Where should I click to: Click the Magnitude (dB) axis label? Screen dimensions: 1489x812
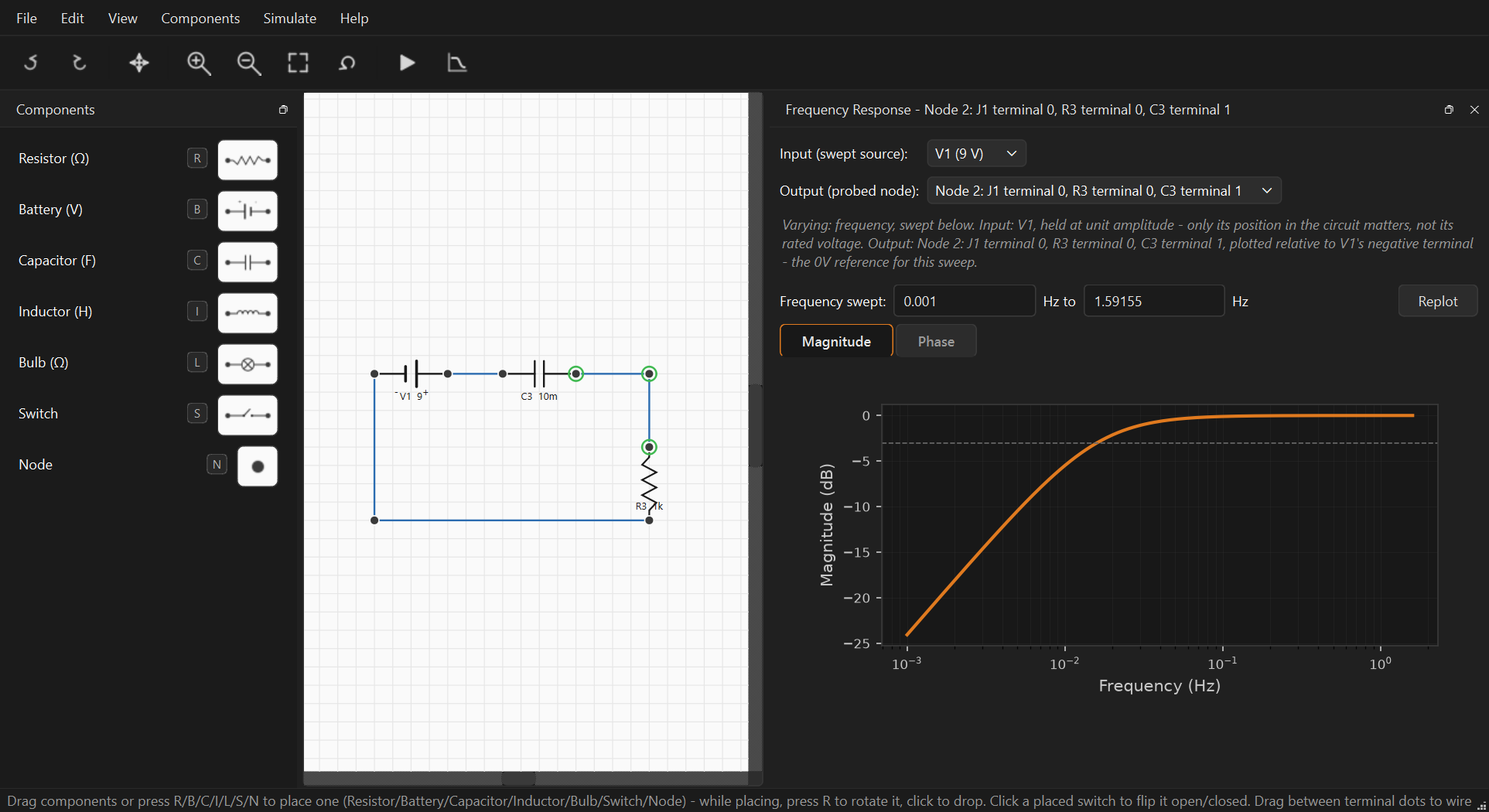[826, 525]
